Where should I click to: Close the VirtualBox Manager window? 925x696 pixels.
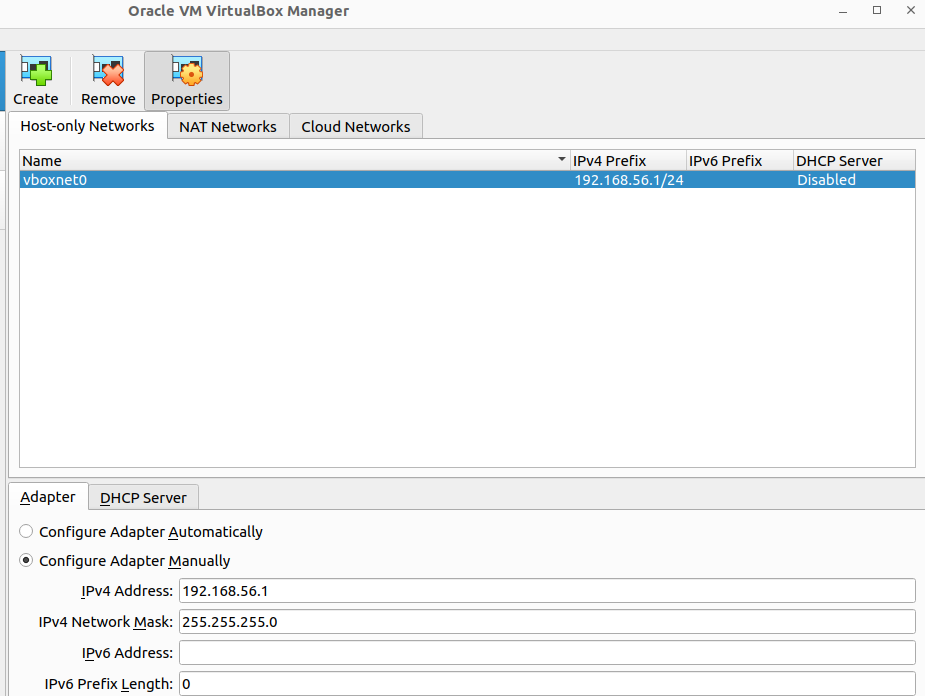pos(910,11)
